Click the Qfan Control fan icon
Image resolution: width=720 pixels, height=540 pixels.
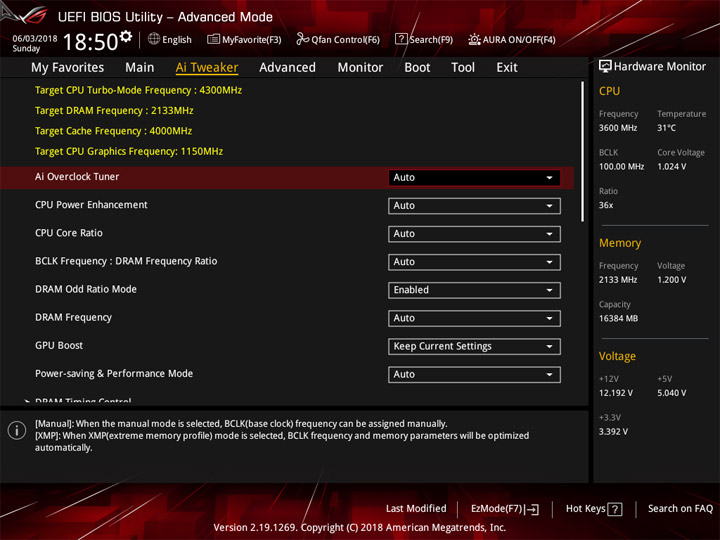(302, 39)
